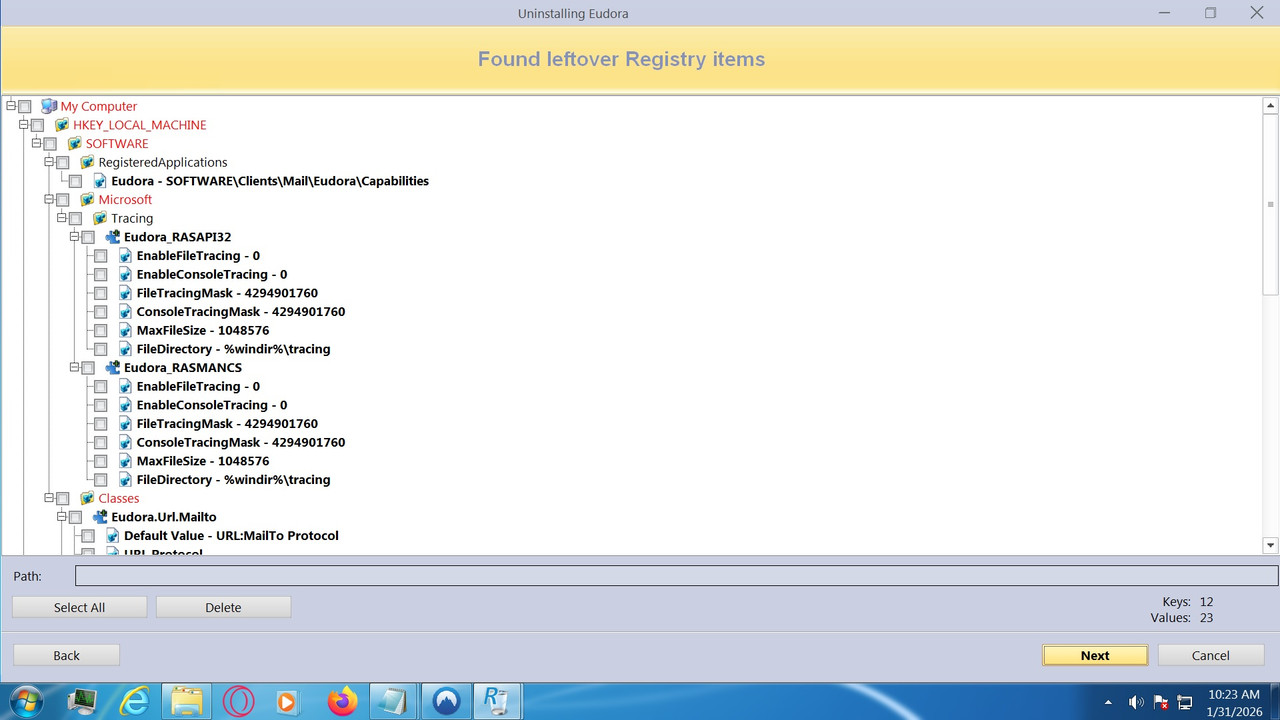The height and width of the screenshot is (720, 1280).
Task: Click the Eudora.Url.Mailto key icon
Action: [x=100, y=517]
